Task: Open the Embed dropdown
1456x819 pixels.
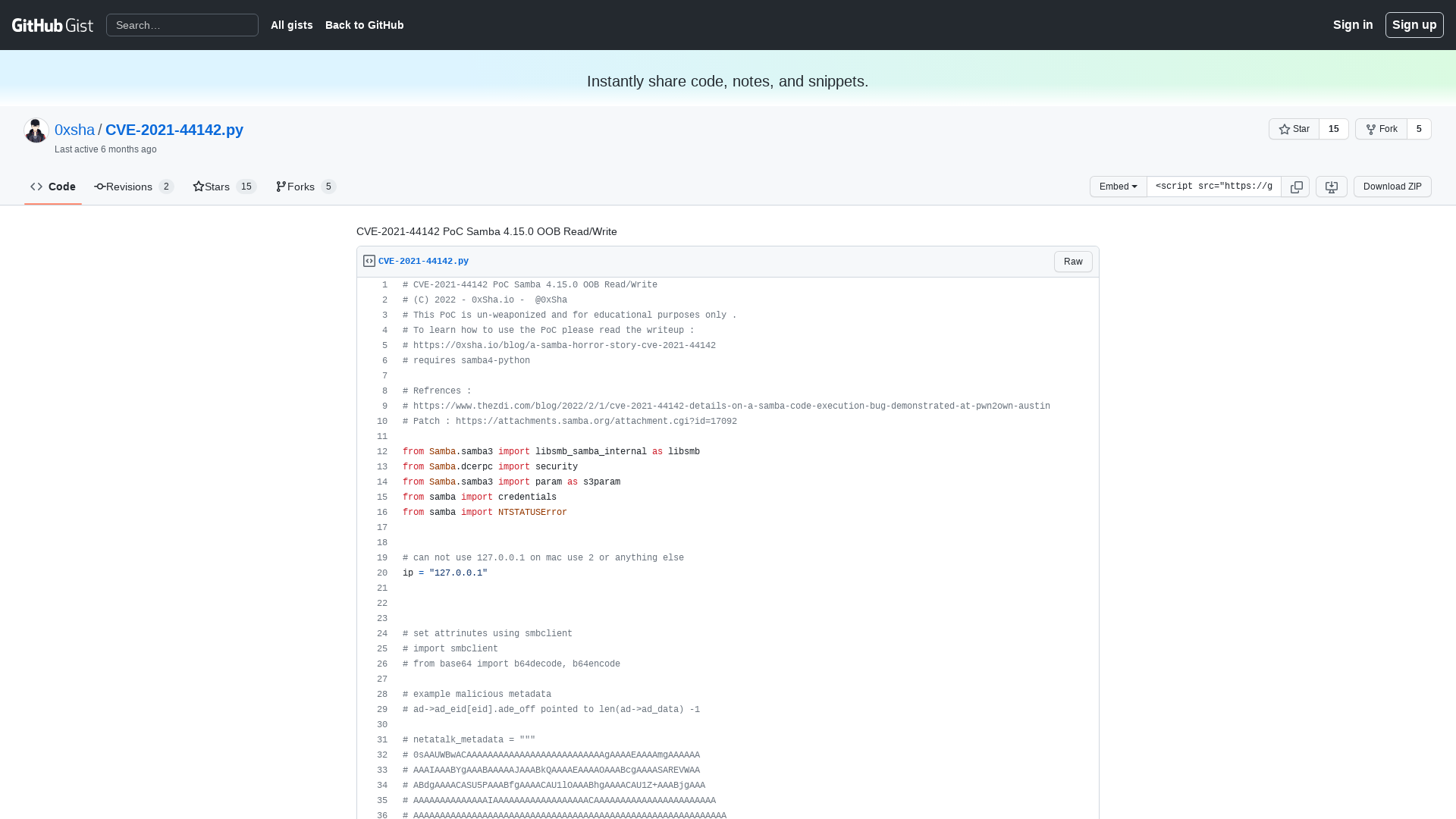Action: 1119,187
